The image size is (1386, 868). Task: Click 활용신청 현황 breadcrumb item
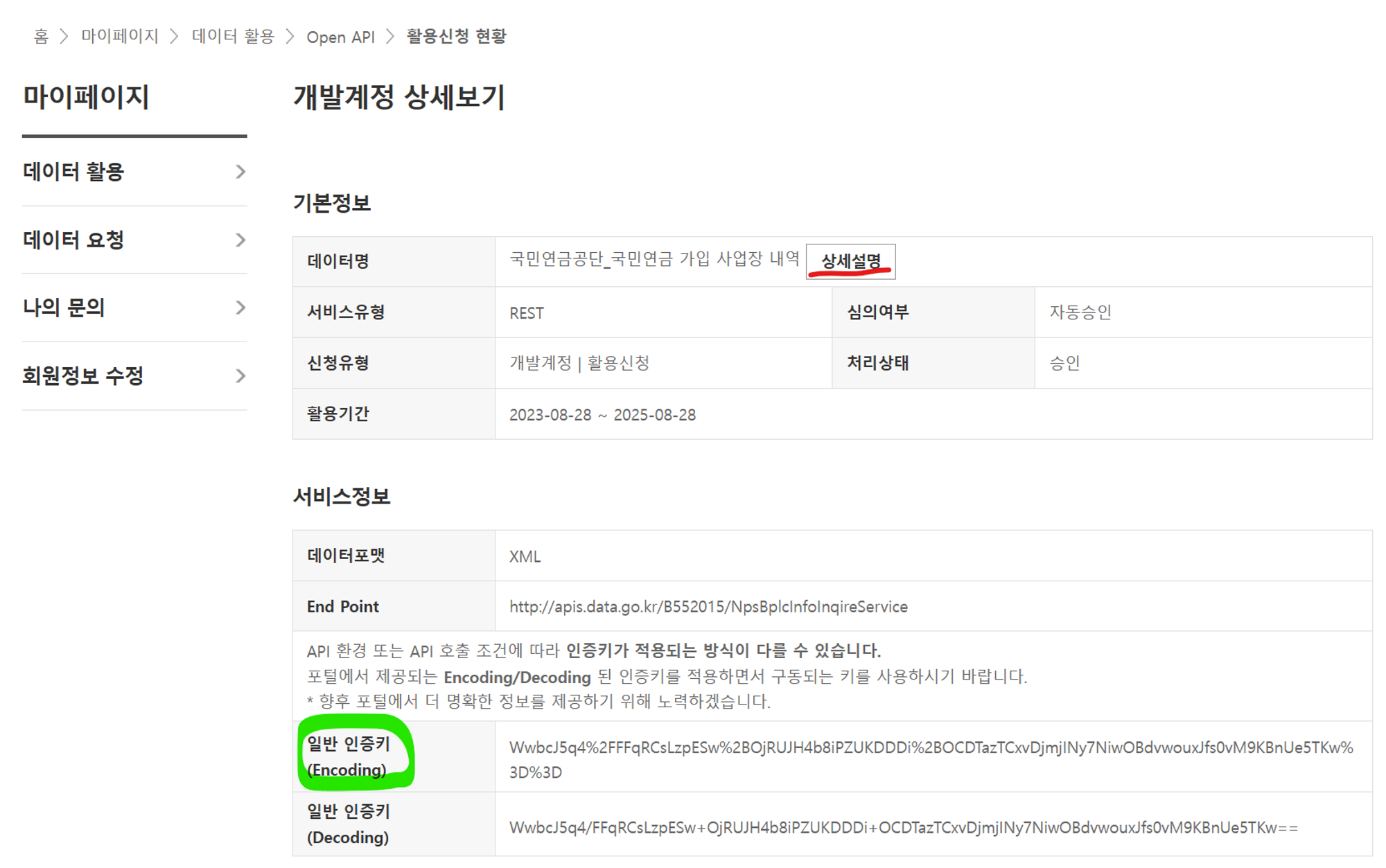pyautogui.click(x=456, y=36)
